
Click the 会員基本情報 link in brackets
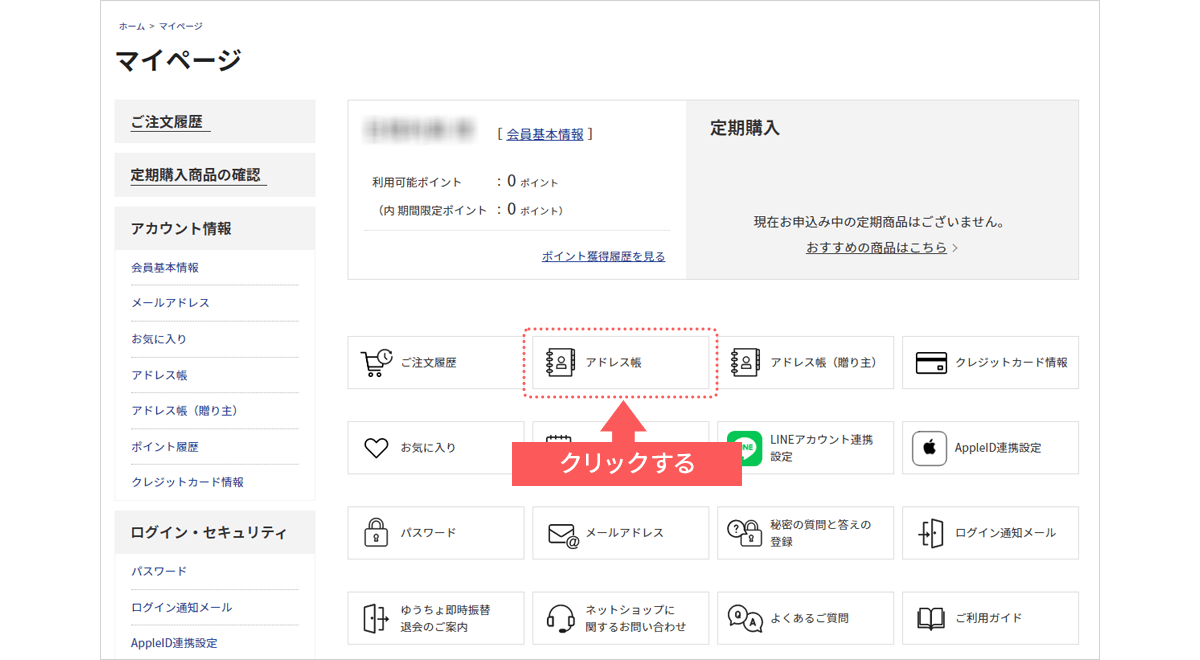click(545, 134)
